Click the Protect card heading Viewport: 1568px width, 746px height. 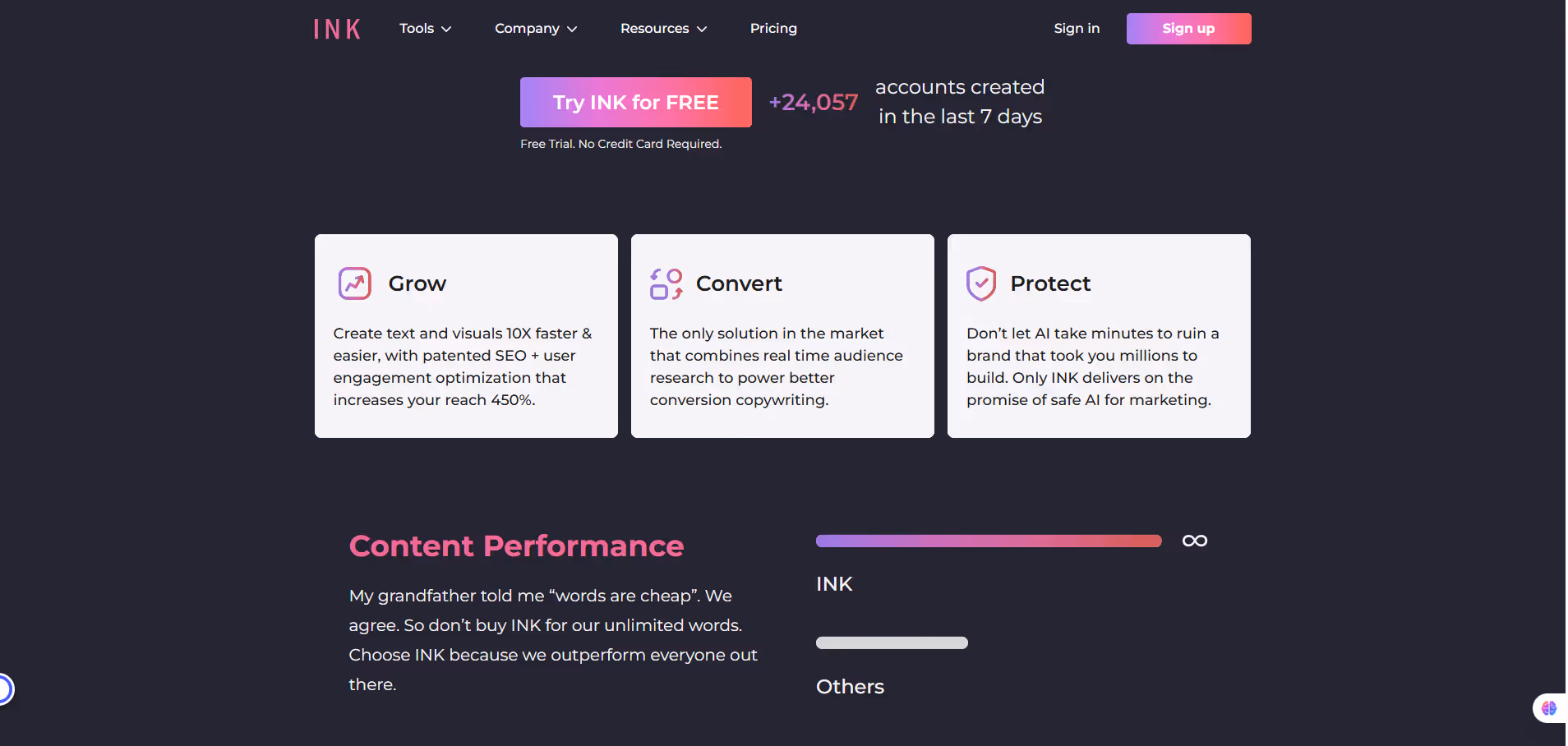coord(1050,283)
